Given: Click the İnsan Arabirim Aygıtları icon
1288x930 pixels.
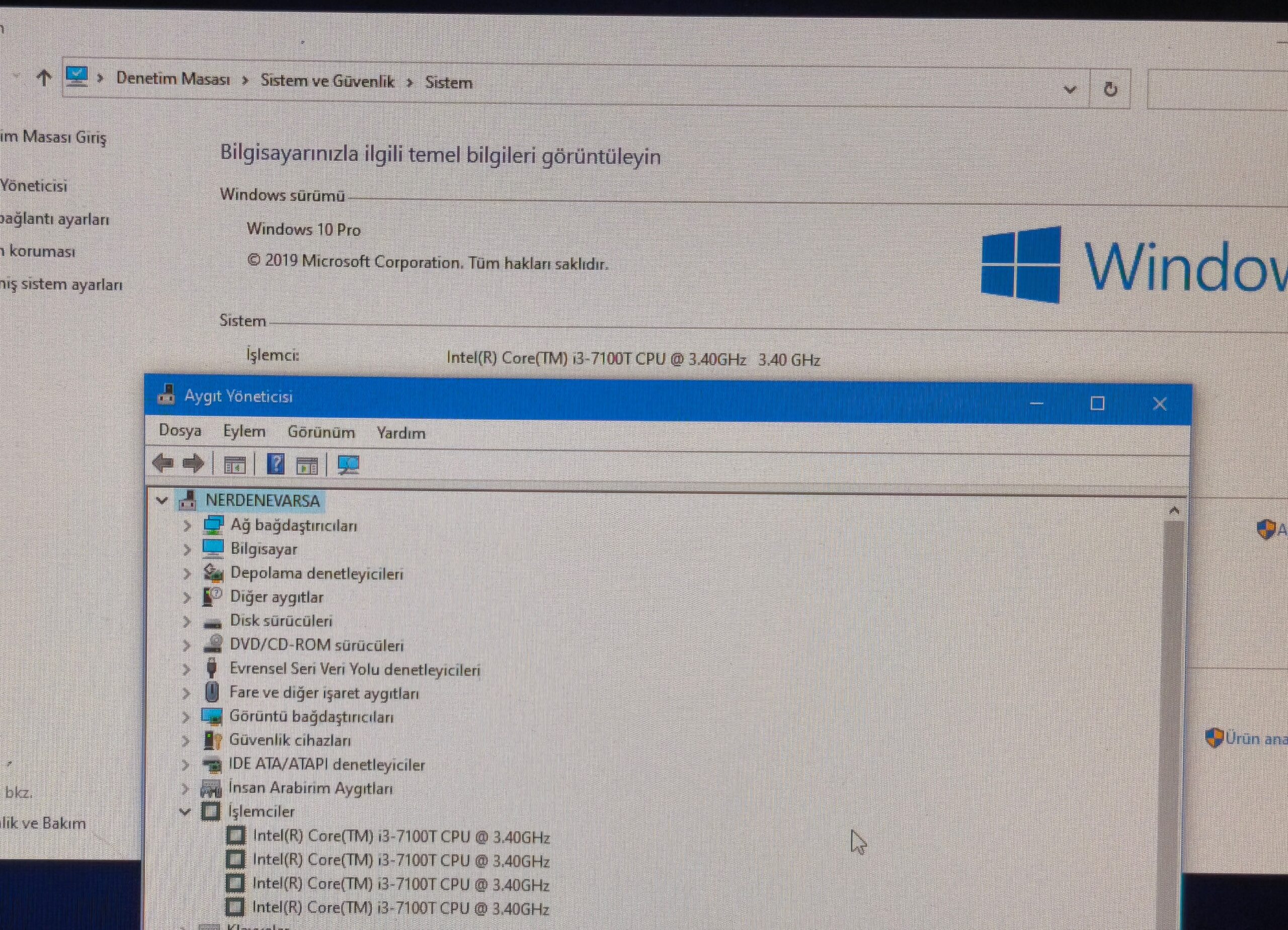Looking at the screenshot, I should point(211,788).
